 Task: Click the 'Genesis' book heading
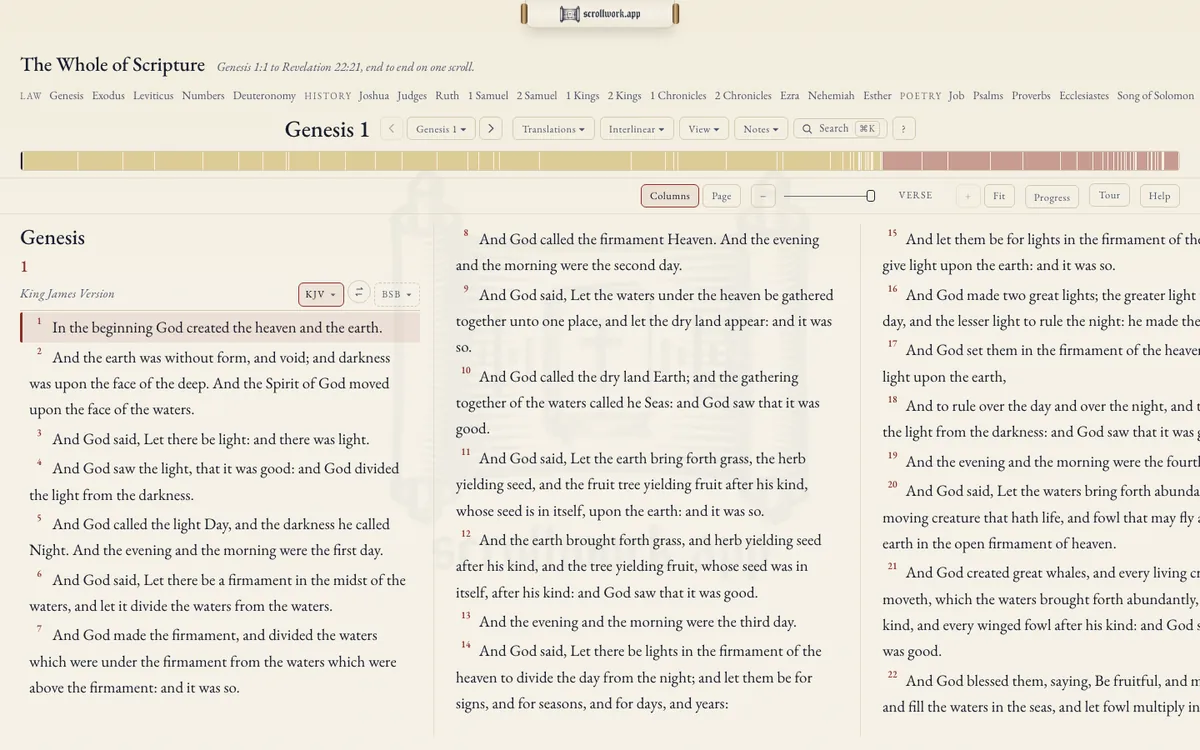click(52, 237)
